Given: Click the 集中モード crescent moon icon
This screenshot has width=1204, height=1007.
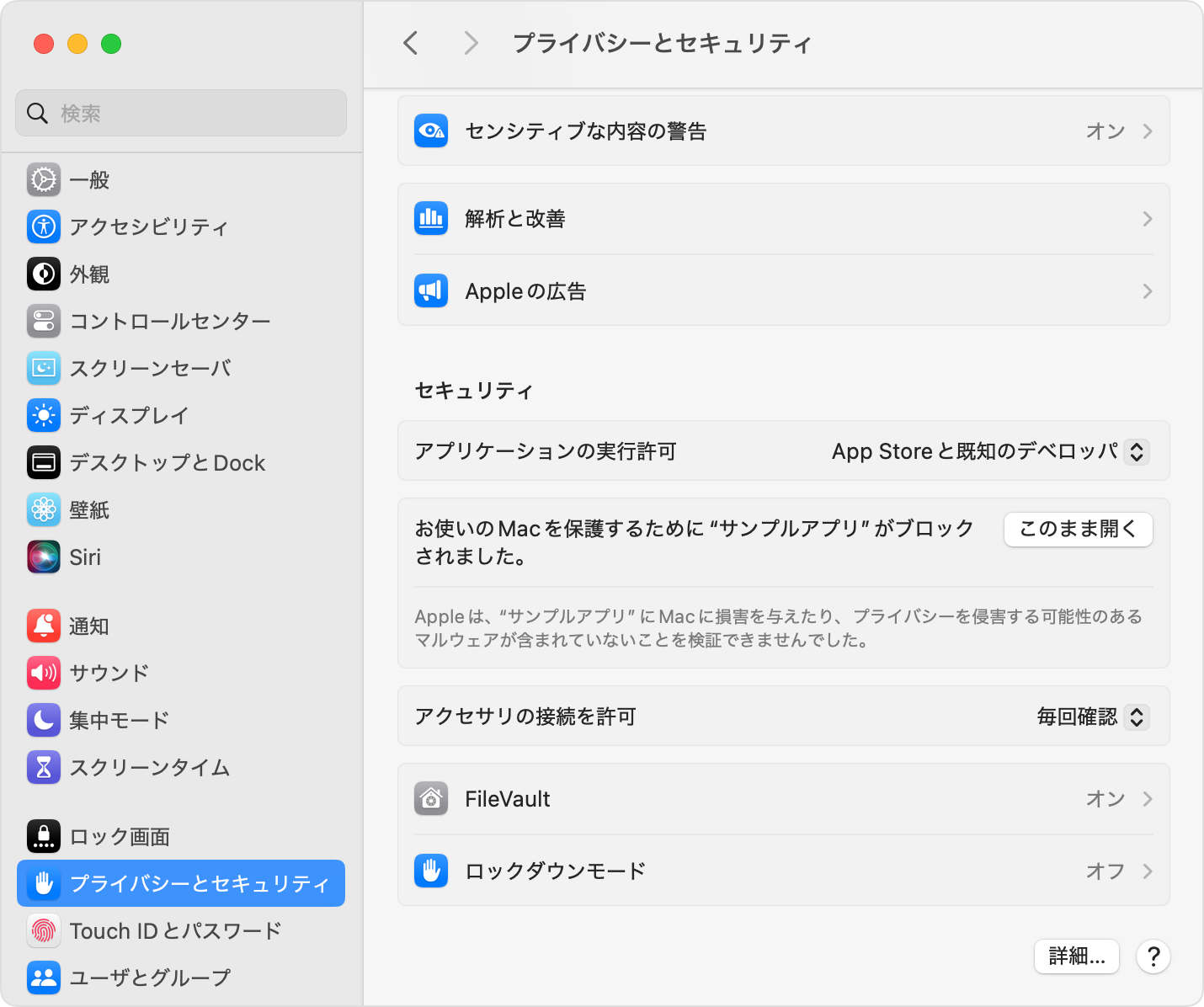Looking at the screenshot, I should coord(43,720).
